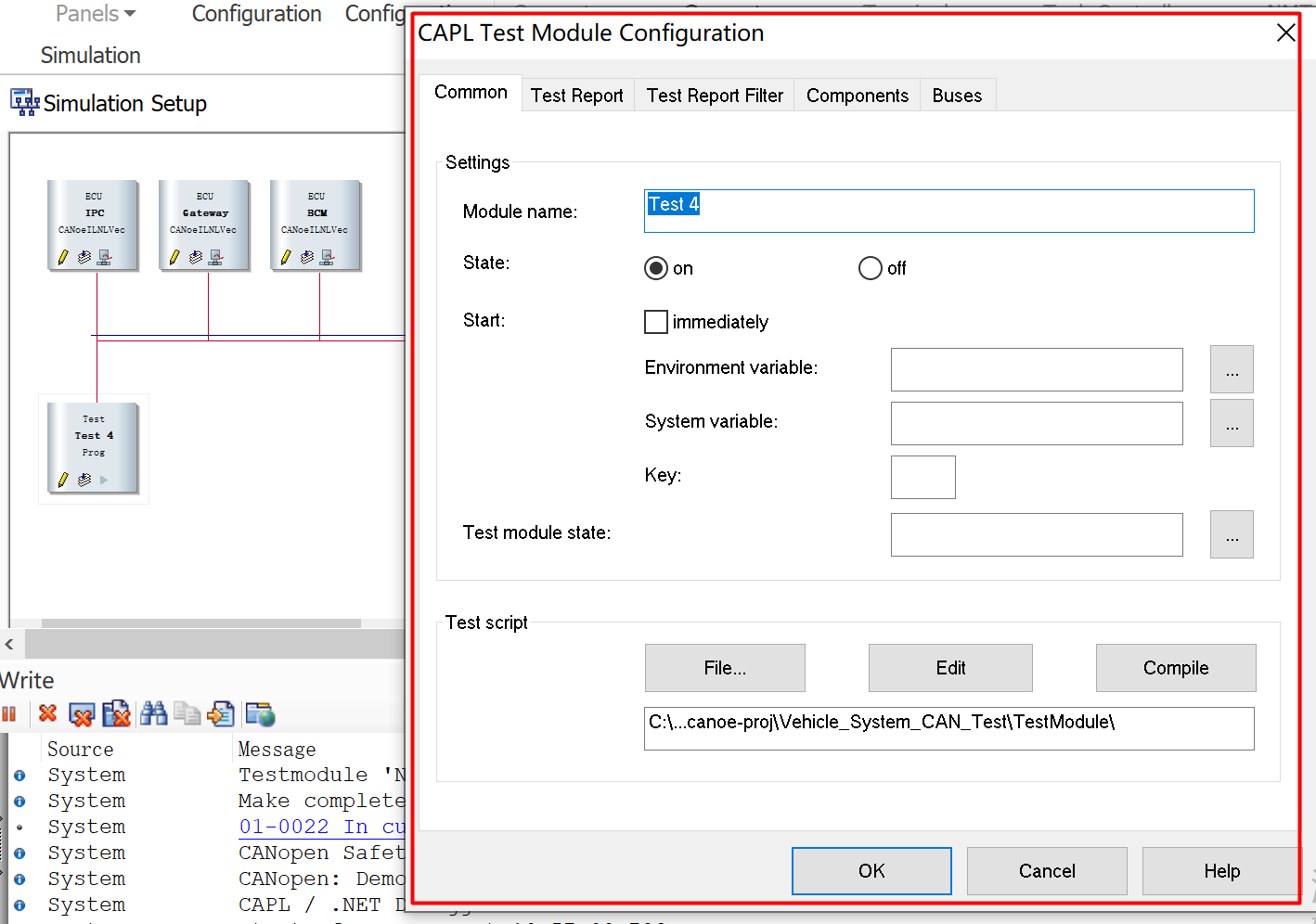Set the module State to off
1316x924 pixels.
871,268
